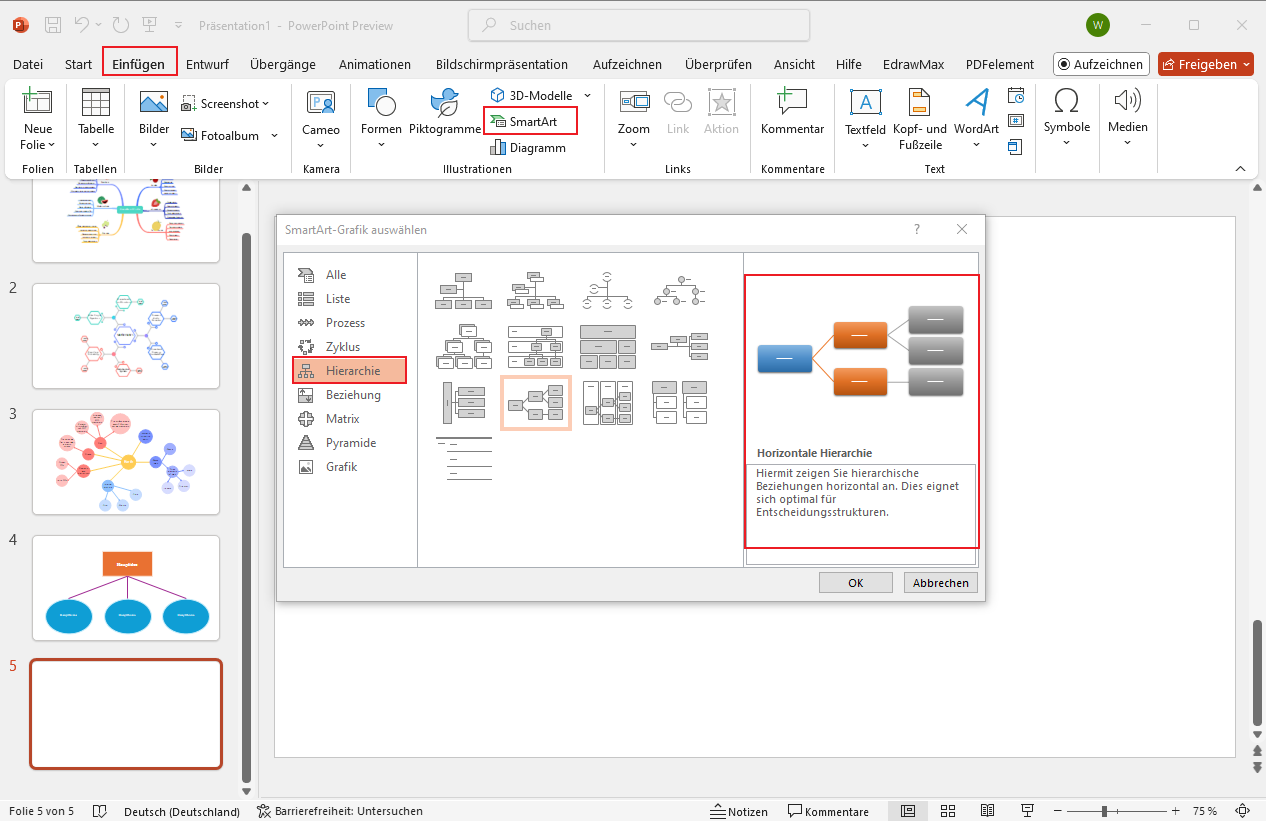Toggle the Notizen pane in the status bar
This screenshot has height=821, width=1266.
739,811
